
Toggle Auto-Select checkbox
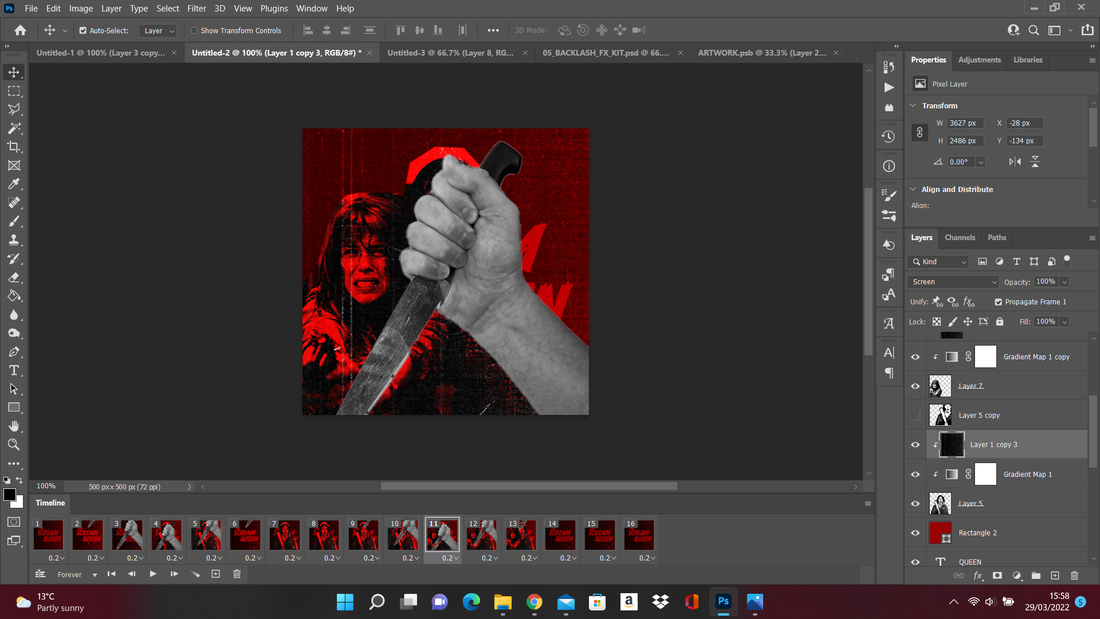coord(83,31)
